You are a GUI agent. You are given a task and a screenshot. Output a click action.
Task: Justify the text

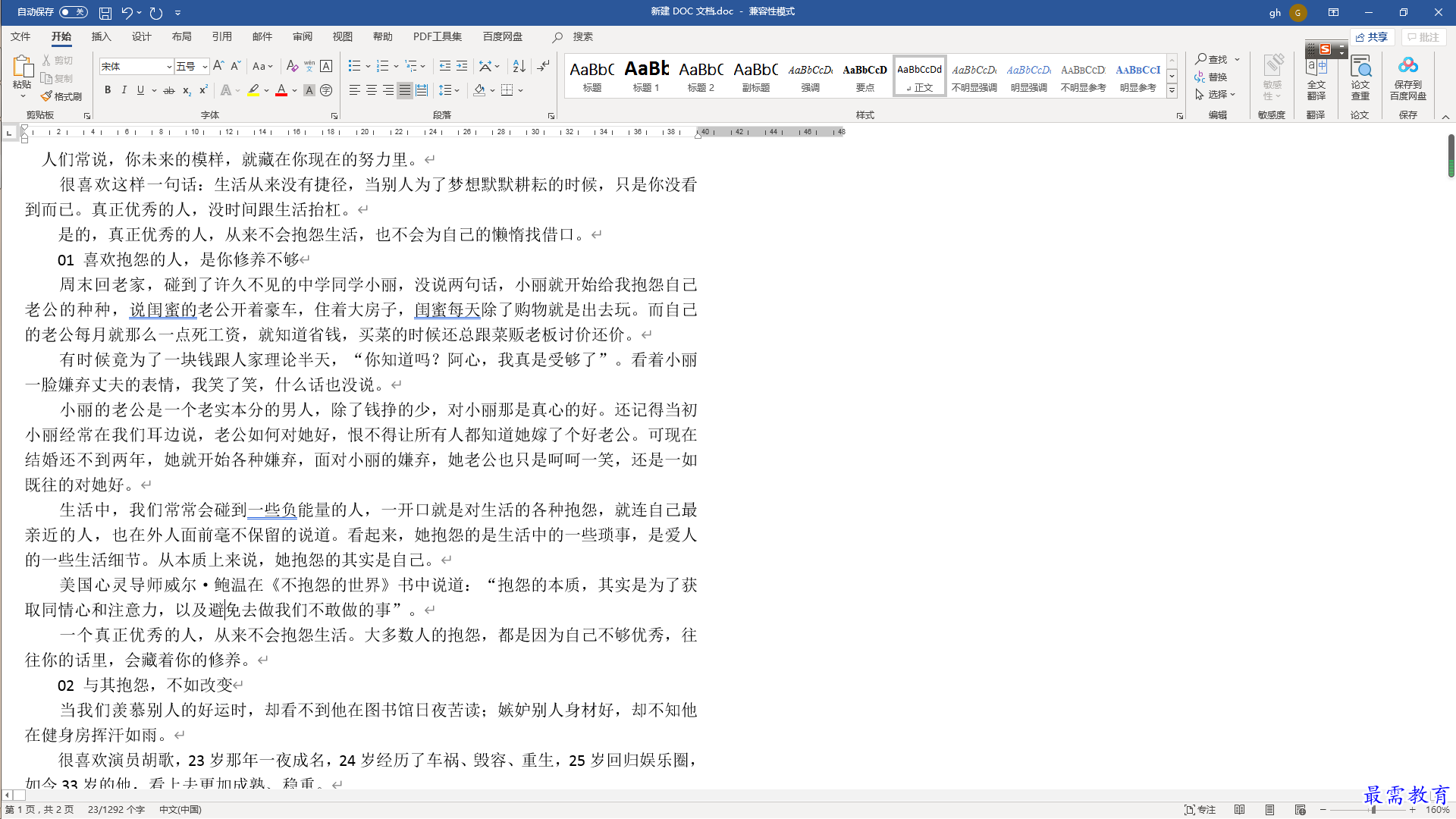click(x=405, y=90)
